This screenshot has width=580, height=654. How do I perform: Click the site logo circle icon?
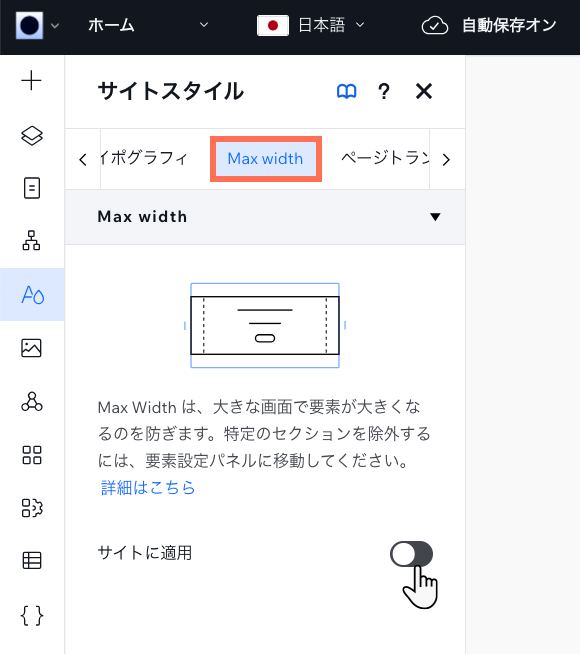click(x=29, y=25)
